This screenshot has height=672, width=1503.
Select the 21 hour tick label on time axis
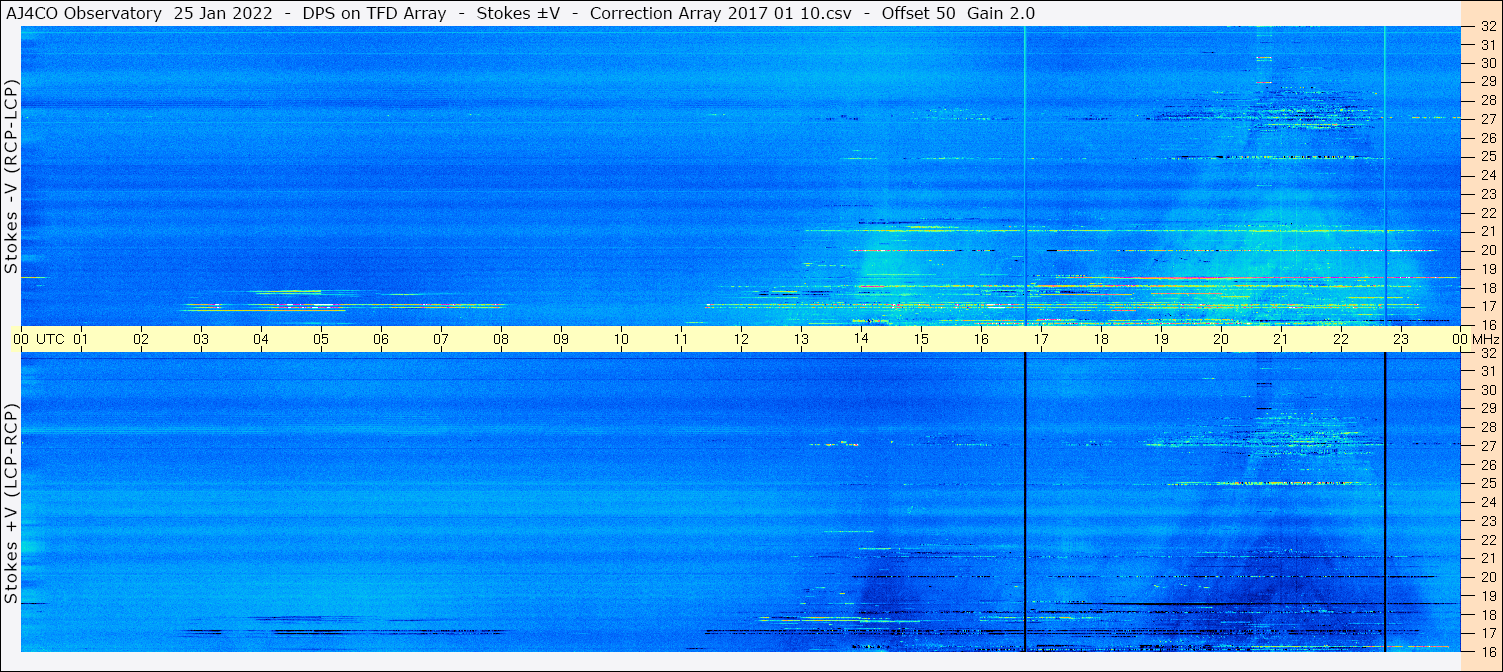pos(1281,339)
